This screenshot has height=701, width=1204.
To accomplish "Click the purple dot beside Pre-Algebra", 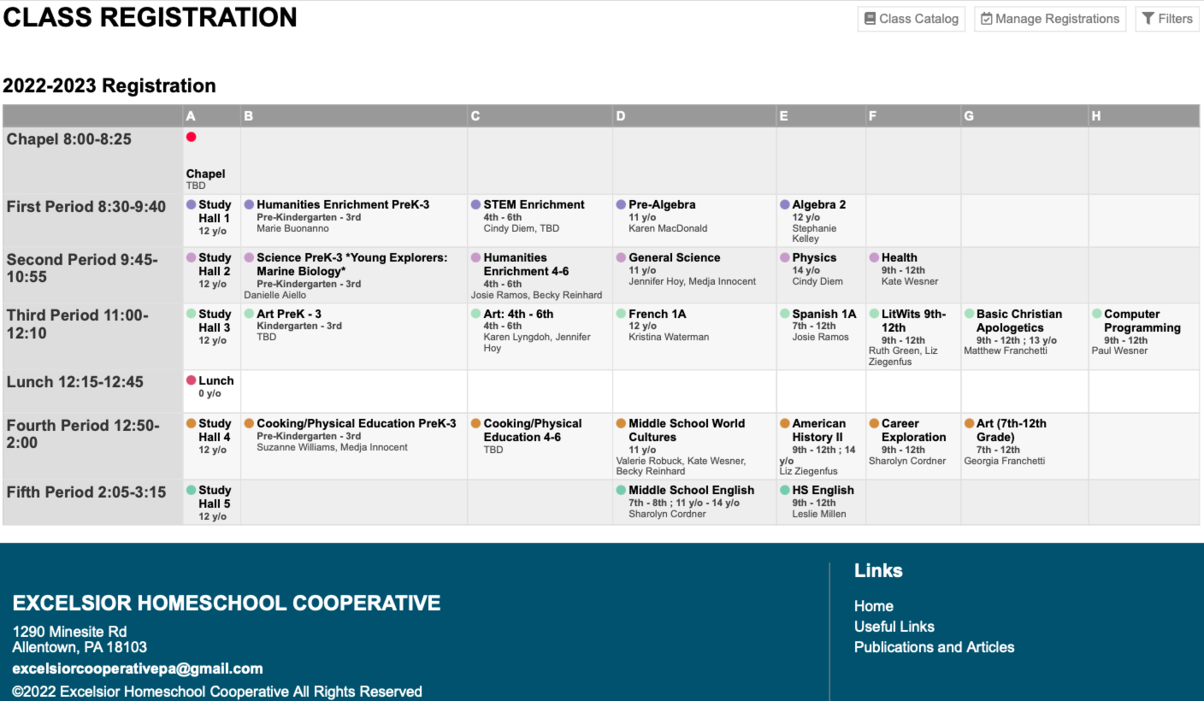I will click(621, 205).
